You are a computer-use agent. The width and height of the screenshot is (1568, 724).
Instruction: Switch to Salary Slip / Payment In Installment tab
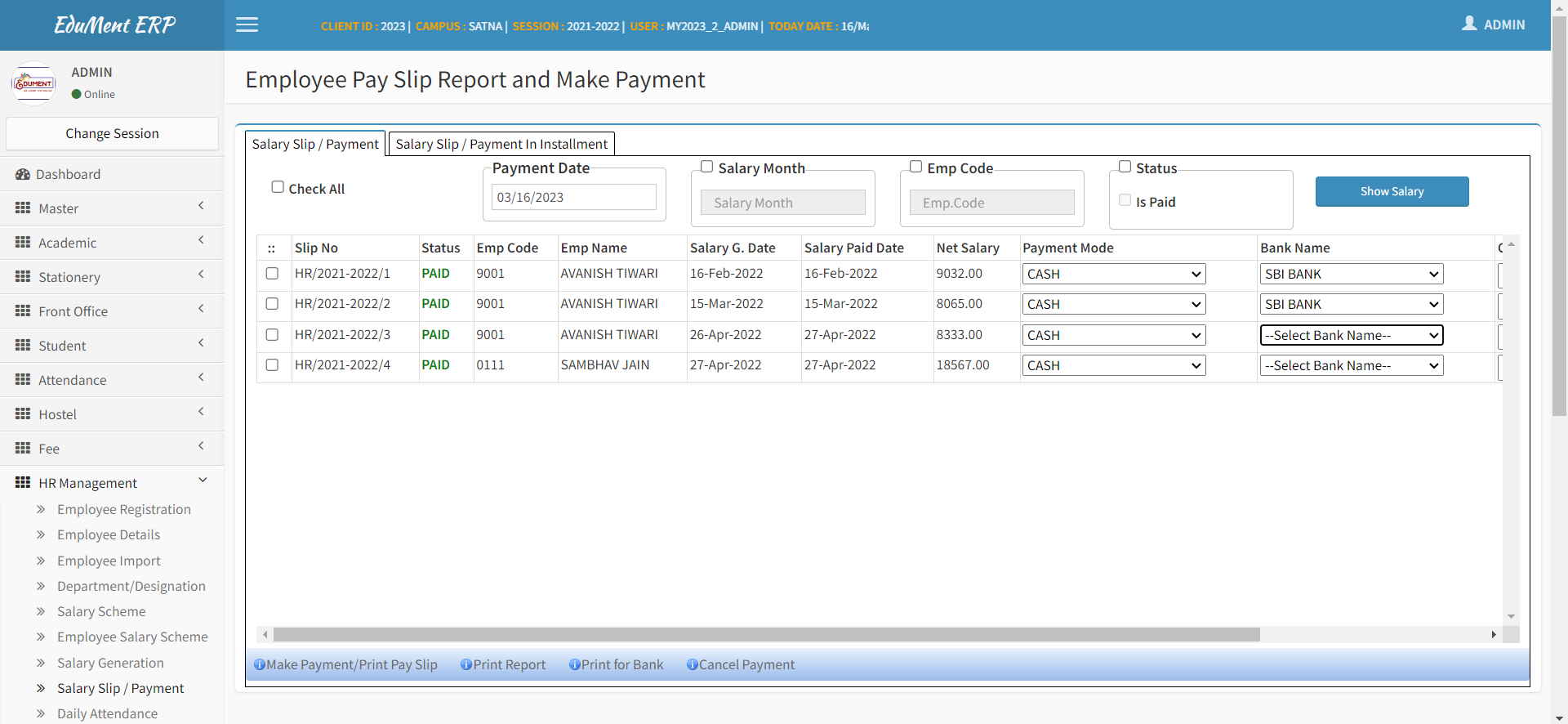point(501,144)
